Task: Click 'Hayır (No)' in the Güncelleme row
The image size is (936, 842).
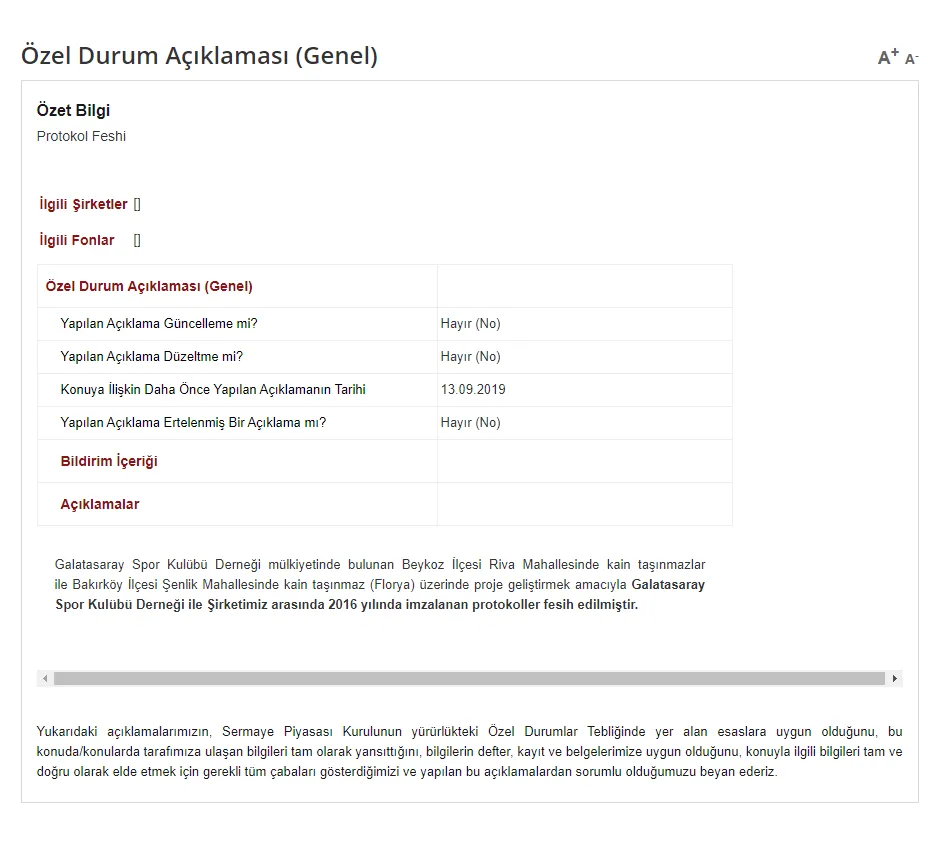Action: [470, 323]
